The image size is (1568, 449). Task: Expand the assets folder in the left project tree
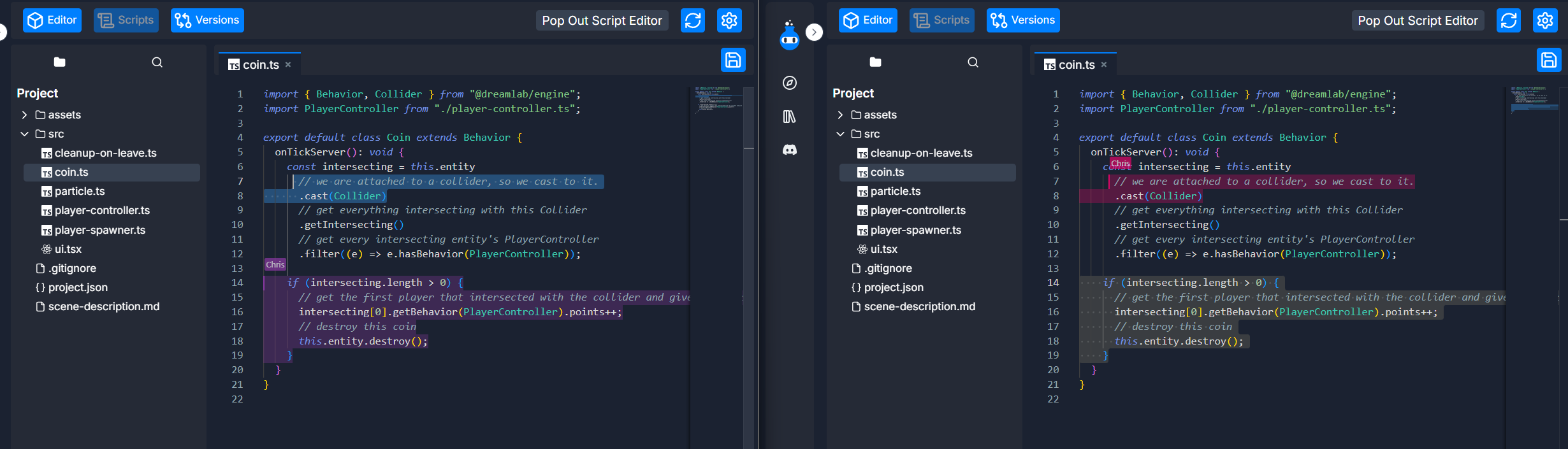click(x=24, y=115)
